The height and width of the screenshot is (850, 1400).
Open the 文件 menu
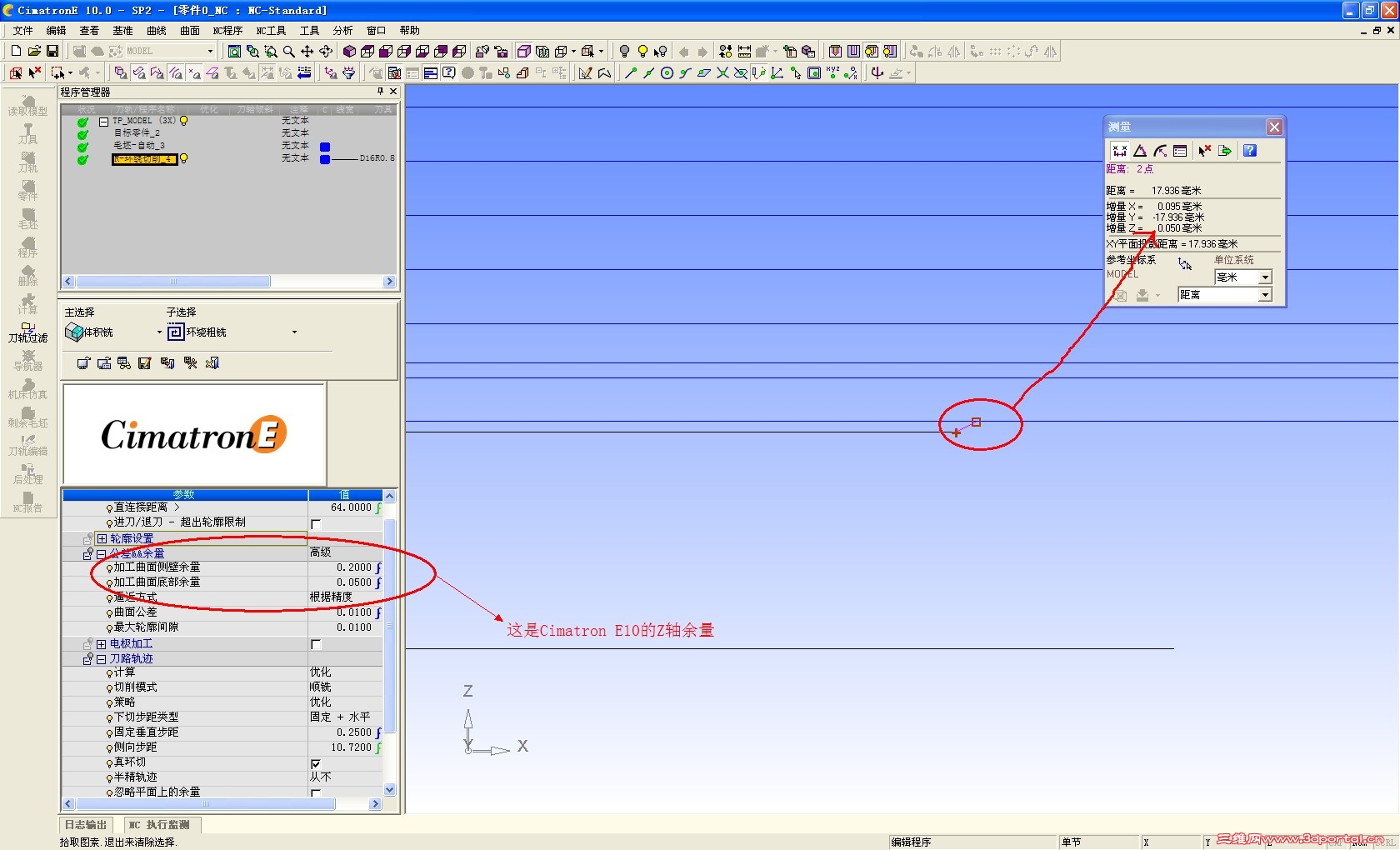[x=23, y=31]
